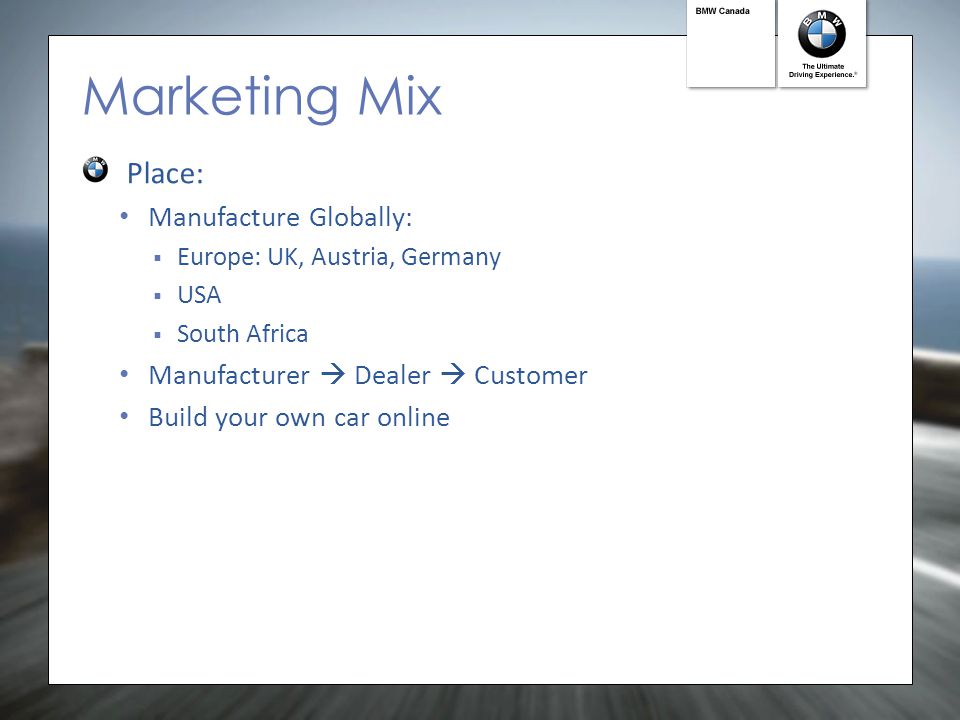Select the "Europe: UK, Austria, Germany" line

coord(339,257)
